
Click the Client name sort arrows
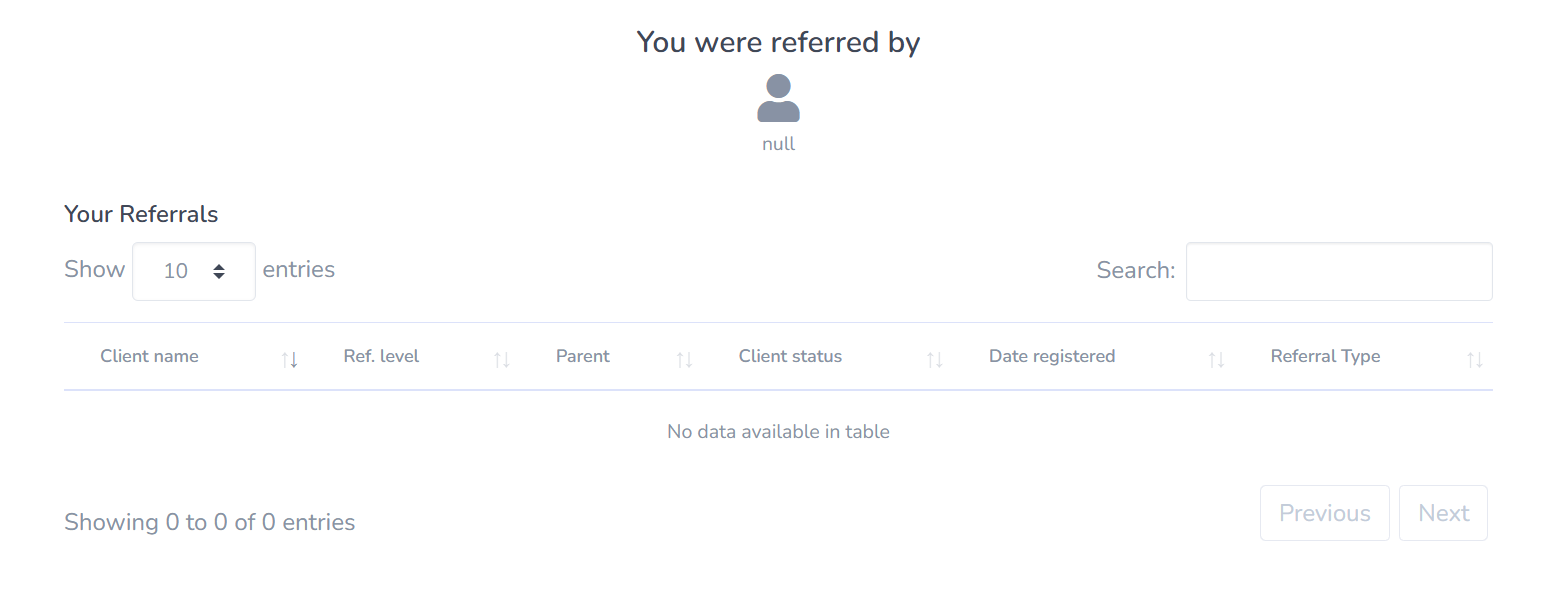click(290, 359)
